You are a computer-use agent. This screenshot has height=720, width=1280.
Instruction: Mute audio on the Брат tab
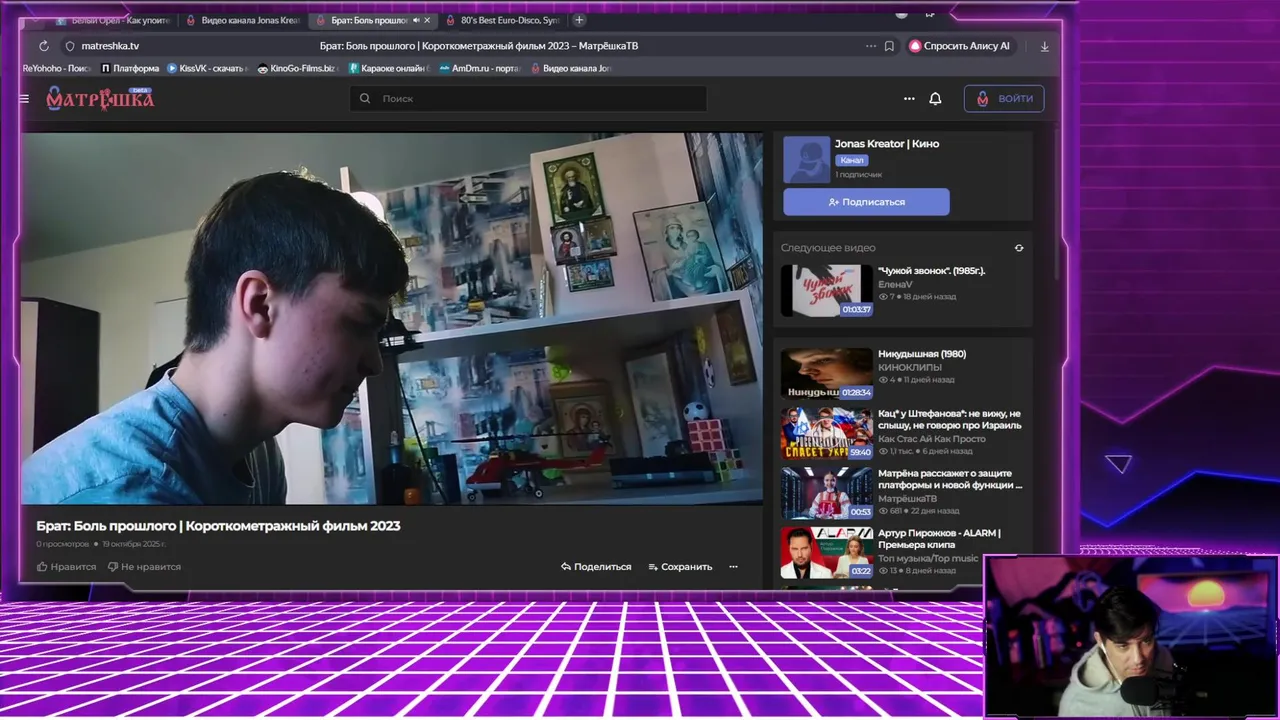(416, 20)
